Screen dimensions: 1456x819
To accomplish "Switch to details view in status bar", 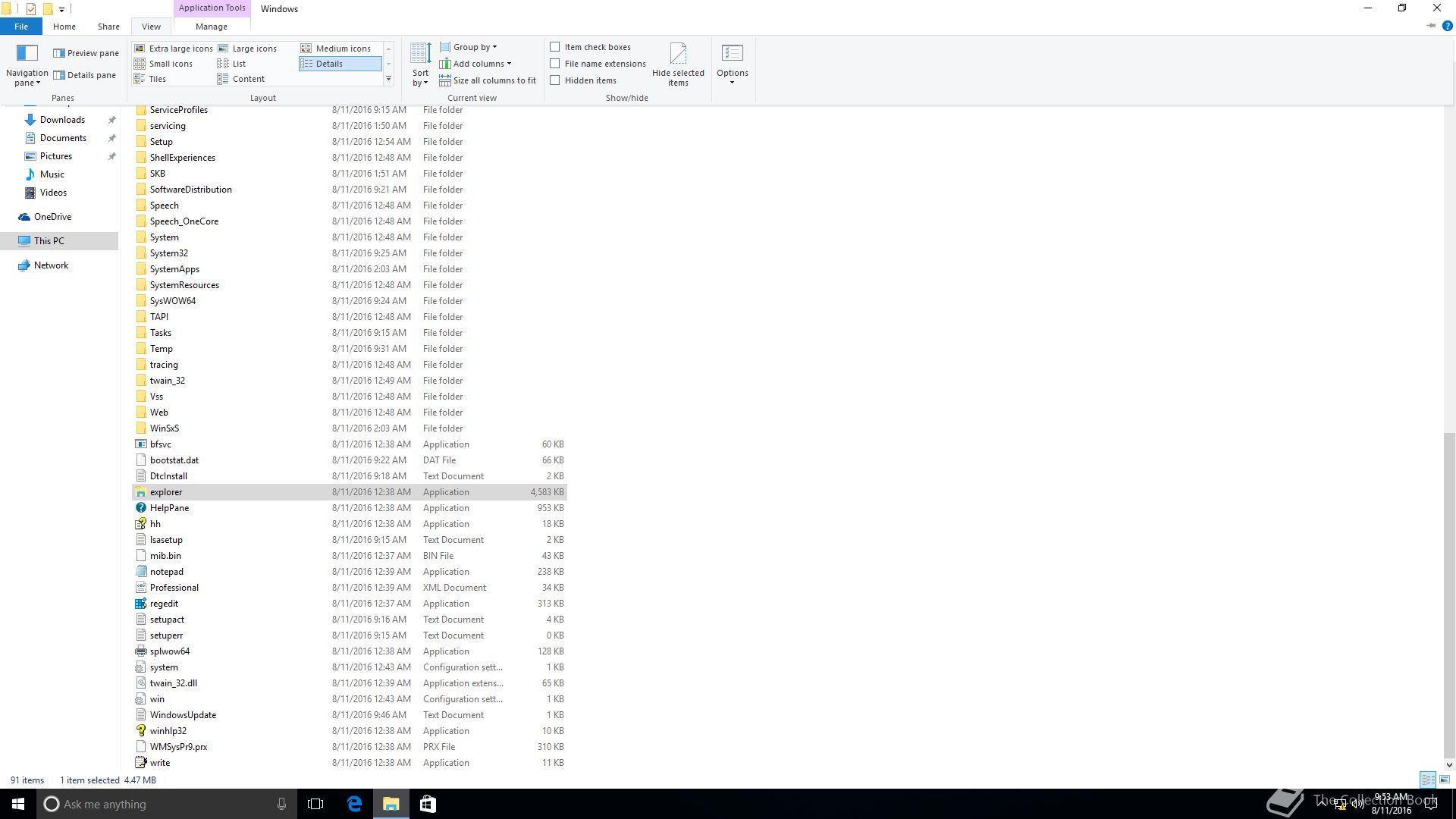I will (x=1428, y=780).
